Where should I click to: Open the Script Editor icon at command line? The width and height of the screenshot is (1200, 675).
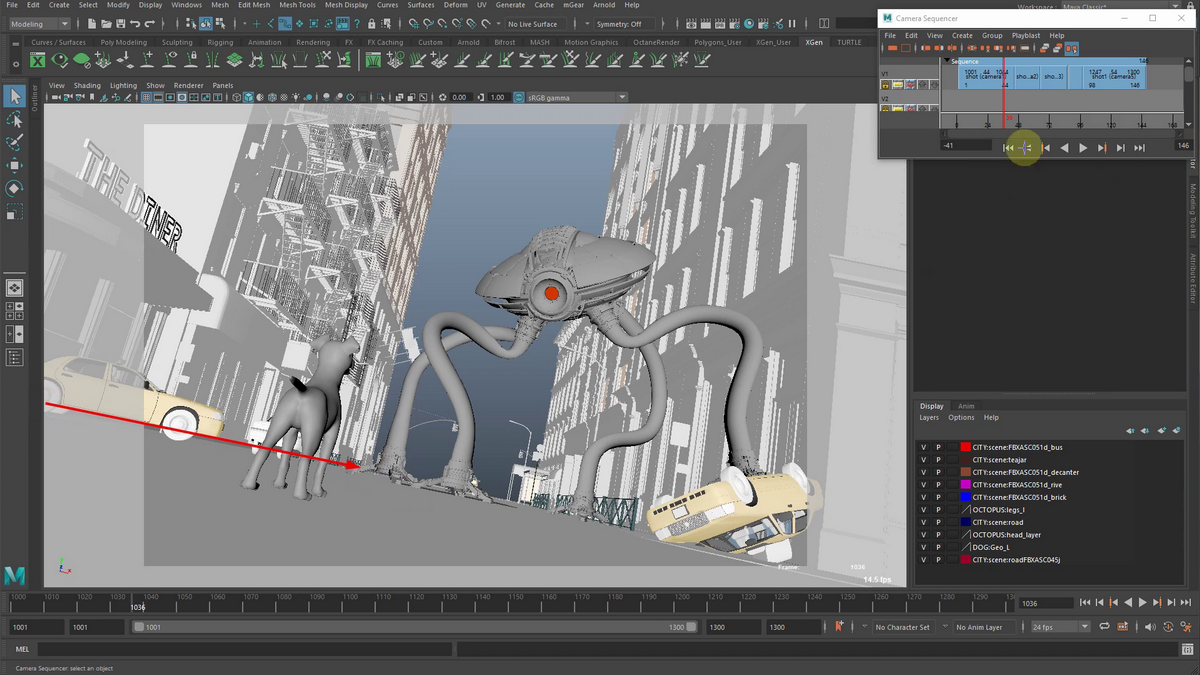(1187, 649)
